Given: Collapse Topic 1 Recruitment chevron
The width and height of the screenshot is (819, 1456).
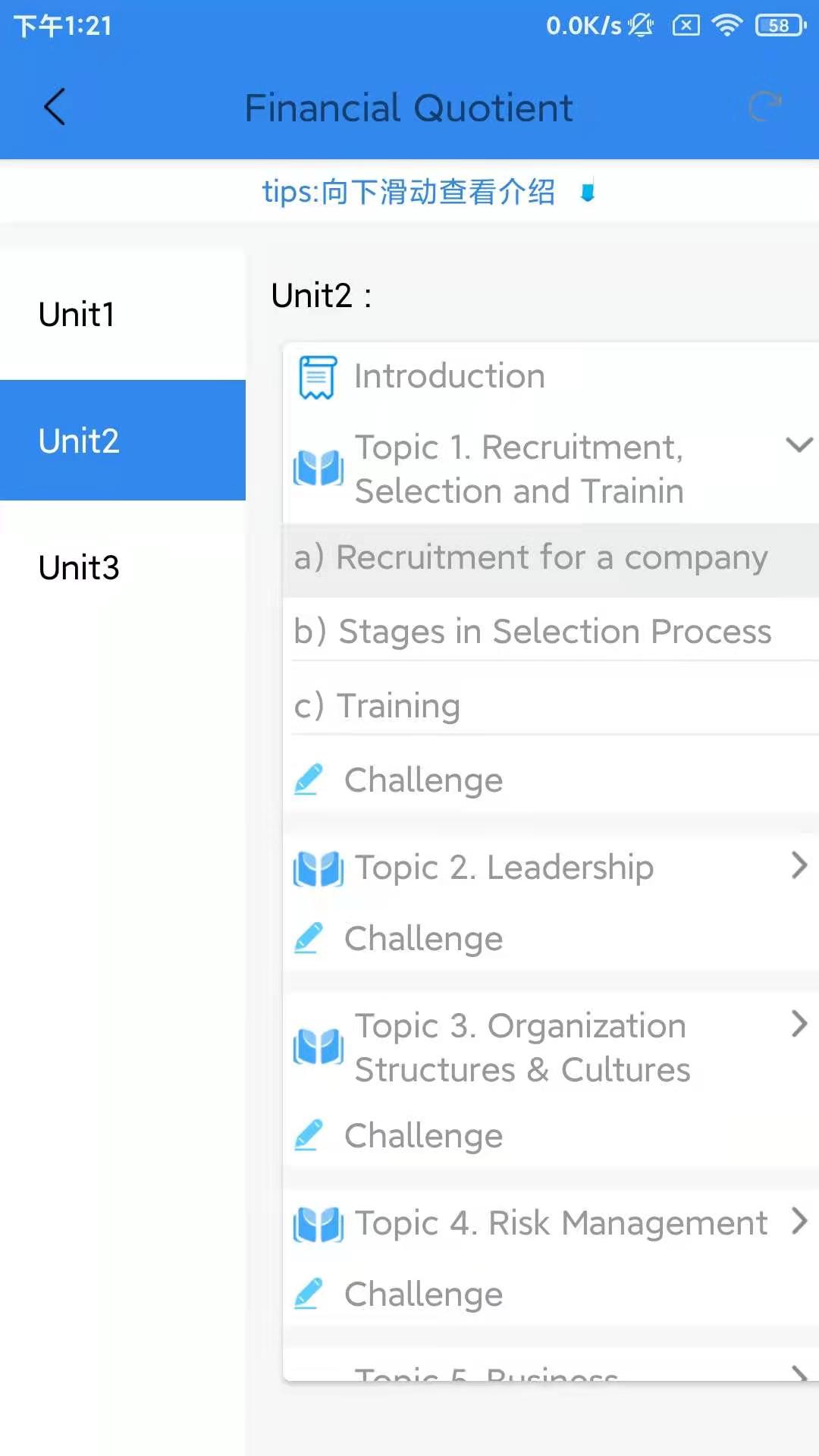Looking at the screenshot, I should [x=799, y=445].
